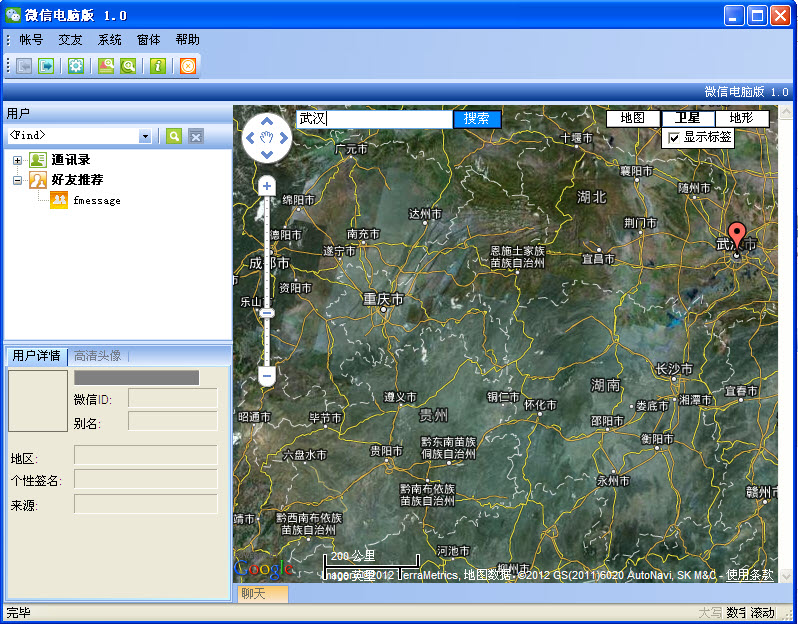Image resolution: width=798 pixels, height=624 pixels.
Task: Click the orange close-circle toolbar icon
Action: click(x=187, y=66)
